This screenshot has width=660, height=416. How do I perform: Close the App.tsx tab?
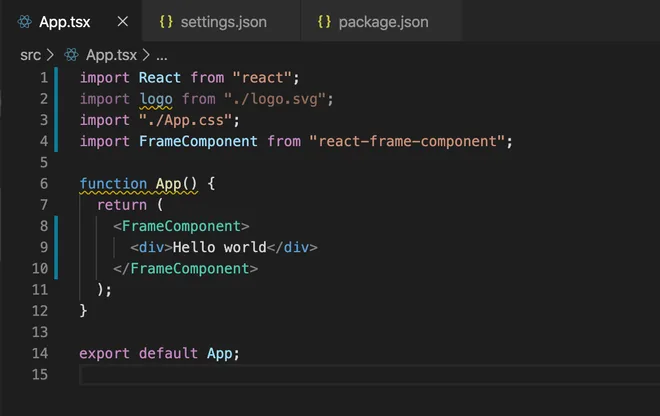(122, 21)
